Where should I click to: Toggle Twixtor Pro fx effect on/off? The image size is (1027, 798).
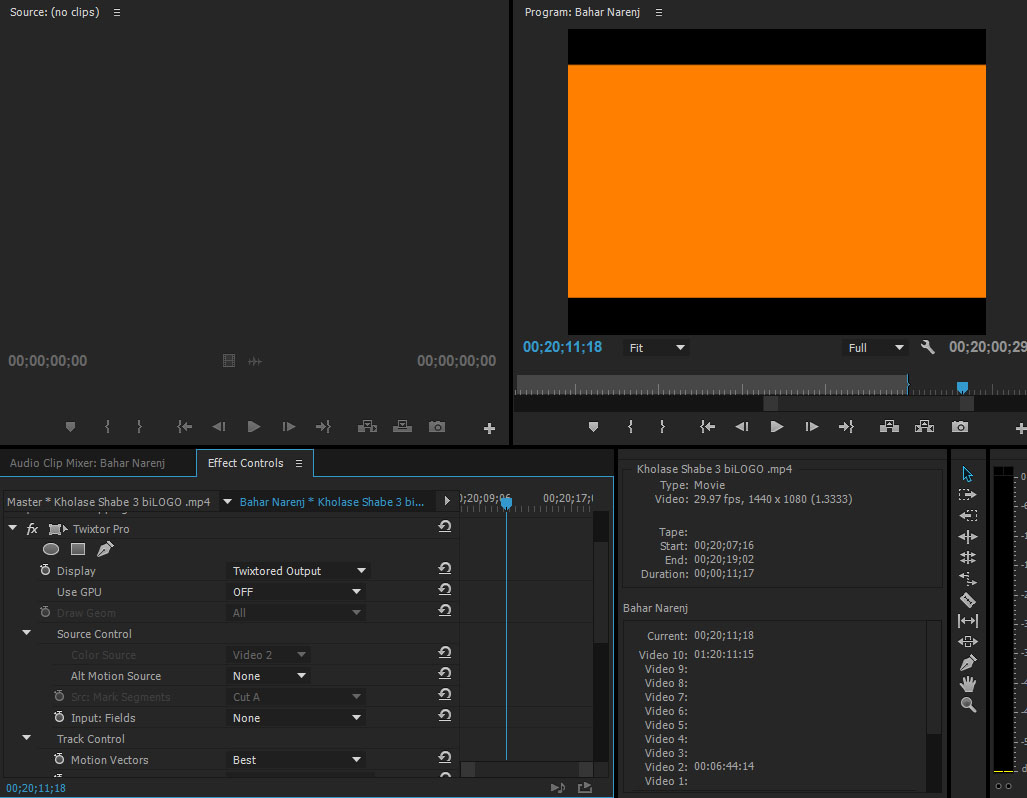pos(32,529)
